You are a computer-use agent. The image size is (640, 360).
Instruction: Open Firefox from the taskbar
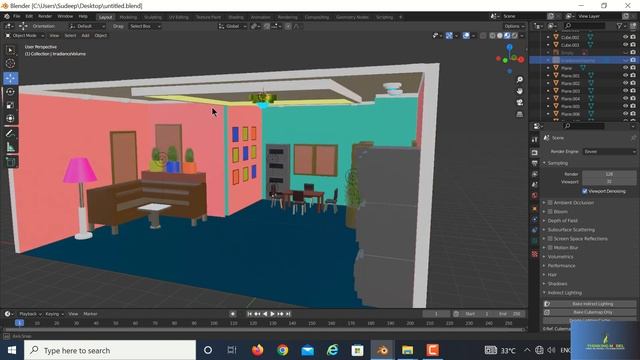258,350
